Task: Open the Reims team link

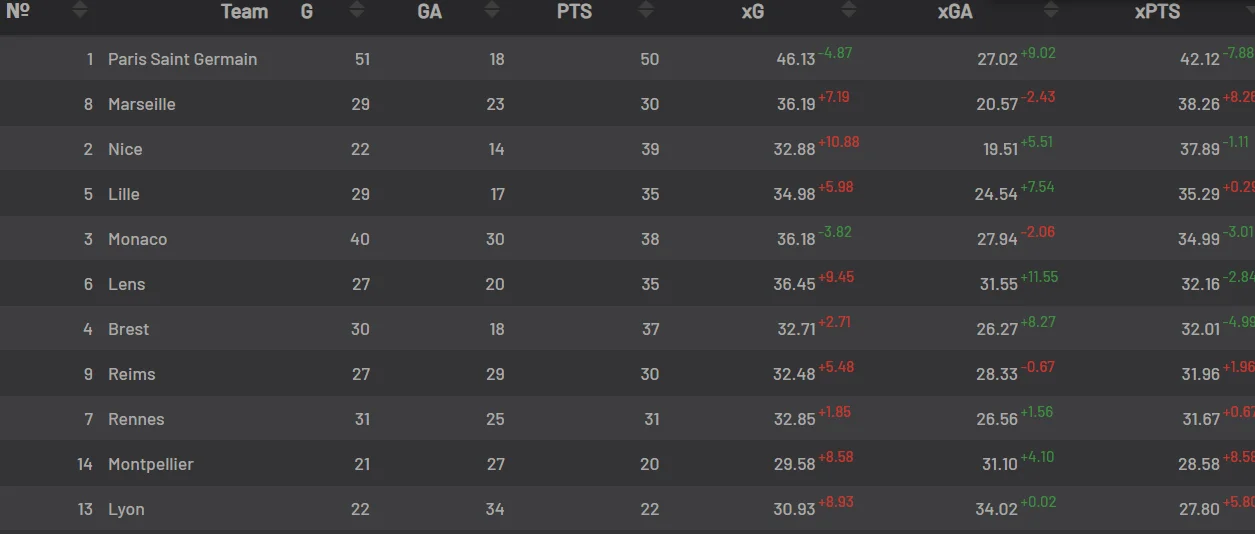Action: click(x=132, y=374)
